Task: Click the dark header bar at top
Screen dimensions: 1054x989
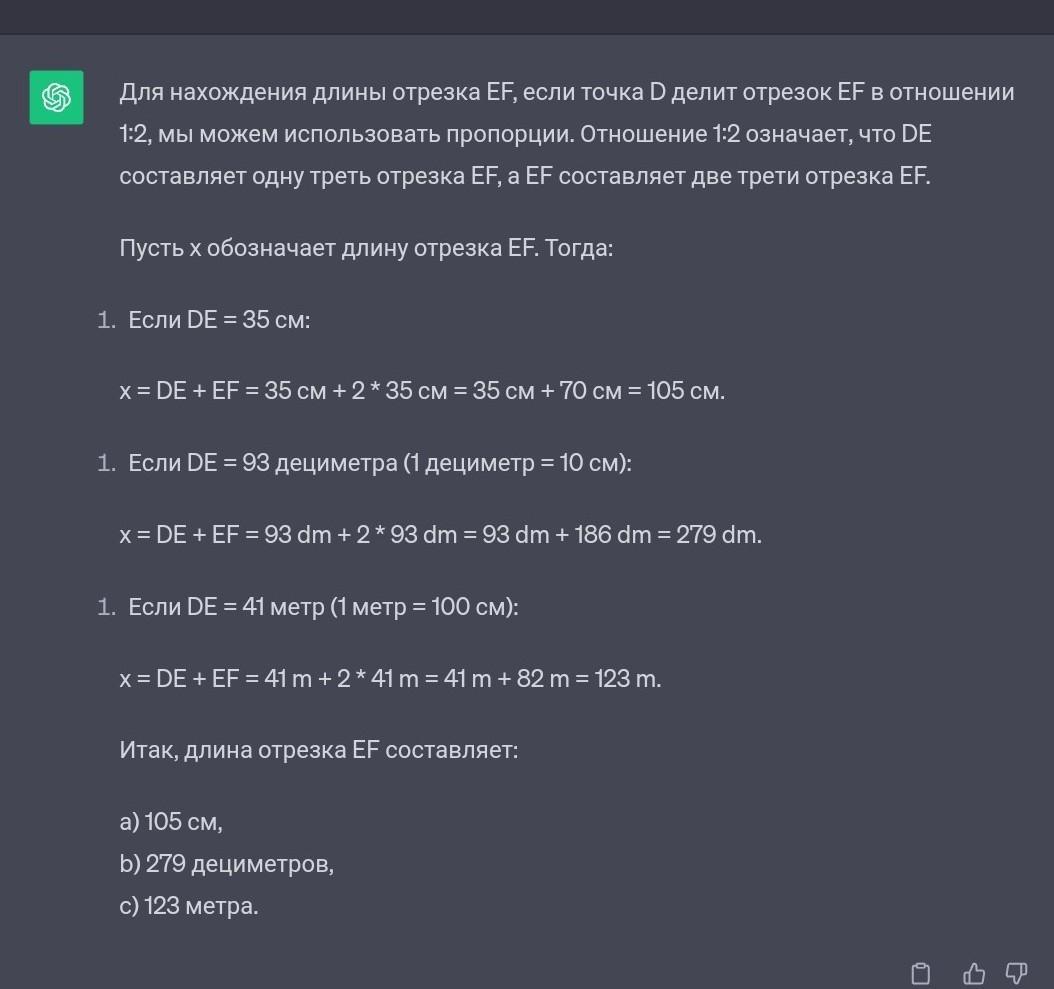Action: (527, 17)
